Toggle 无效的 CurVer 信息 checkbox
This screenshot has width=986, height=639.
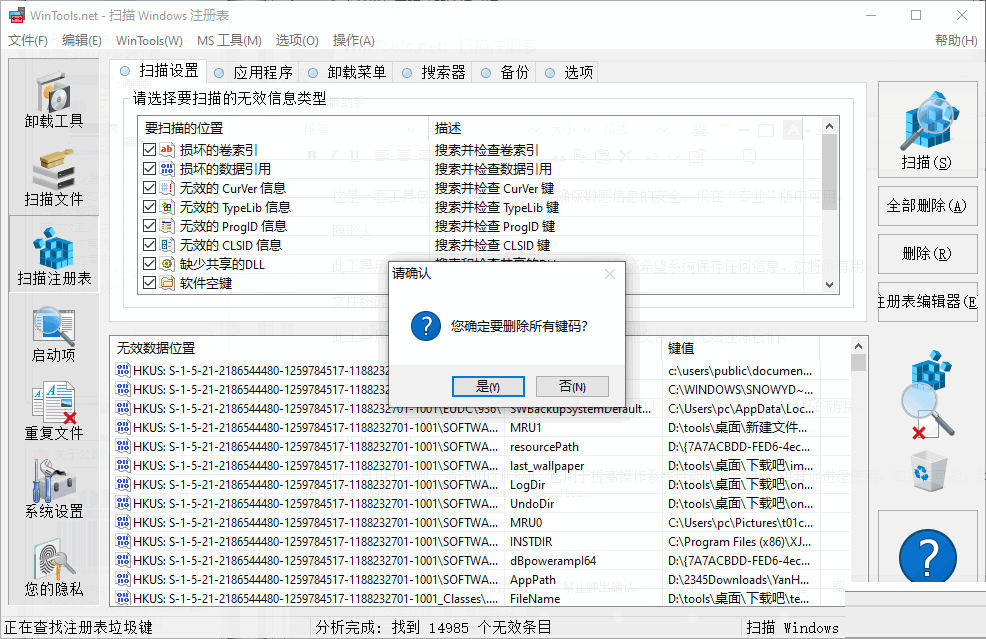coord(150,187)
